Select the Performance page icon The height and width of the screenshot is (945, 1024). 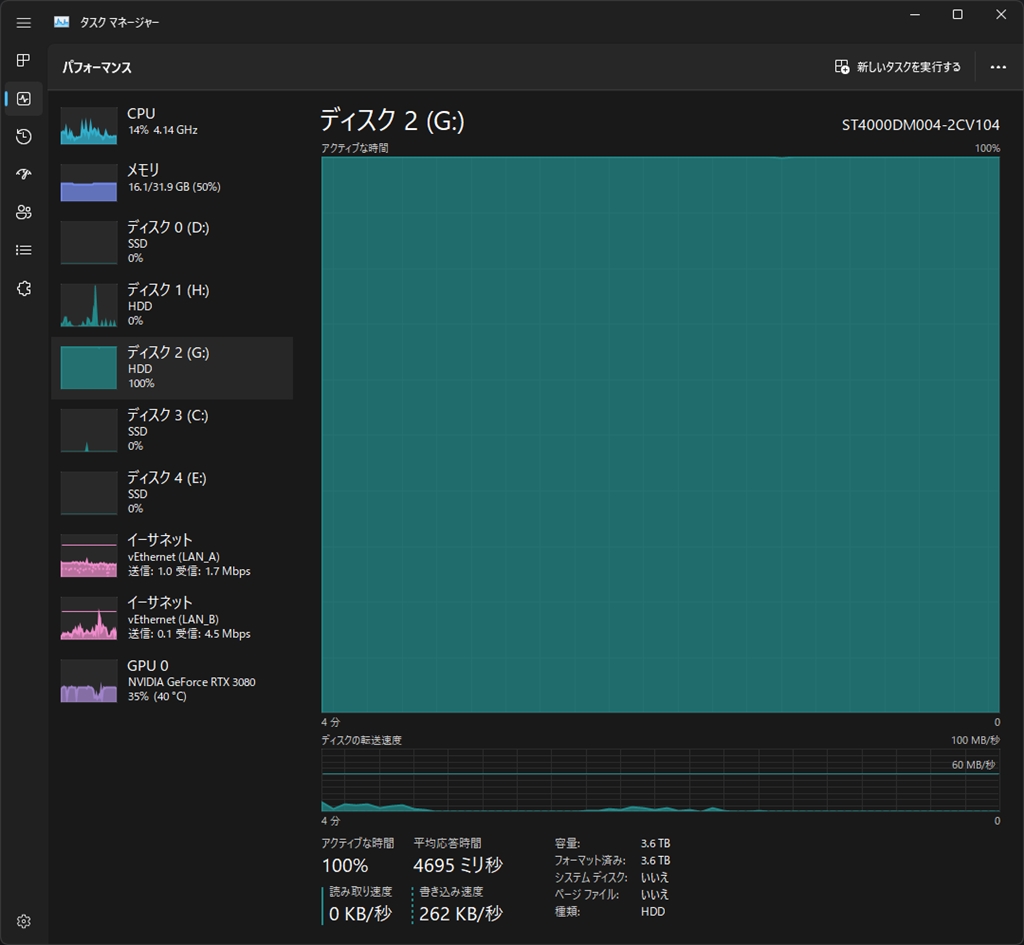[x=24, y=99]
